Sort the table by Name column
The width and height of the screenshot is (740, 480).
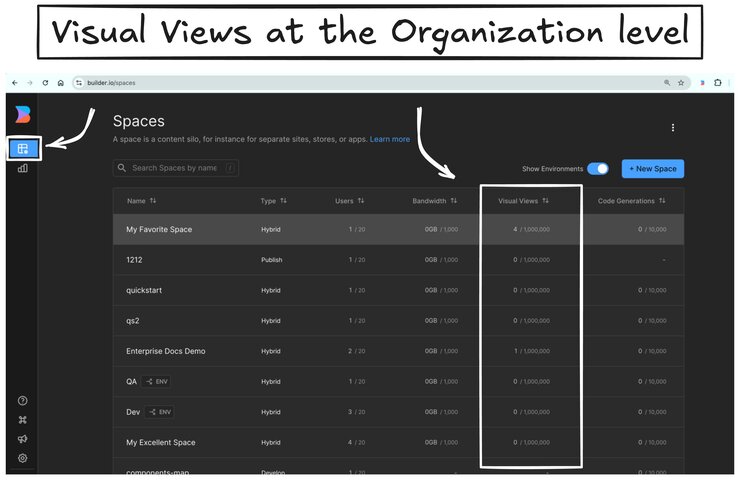pyautogui.click(x=141, y=201)
